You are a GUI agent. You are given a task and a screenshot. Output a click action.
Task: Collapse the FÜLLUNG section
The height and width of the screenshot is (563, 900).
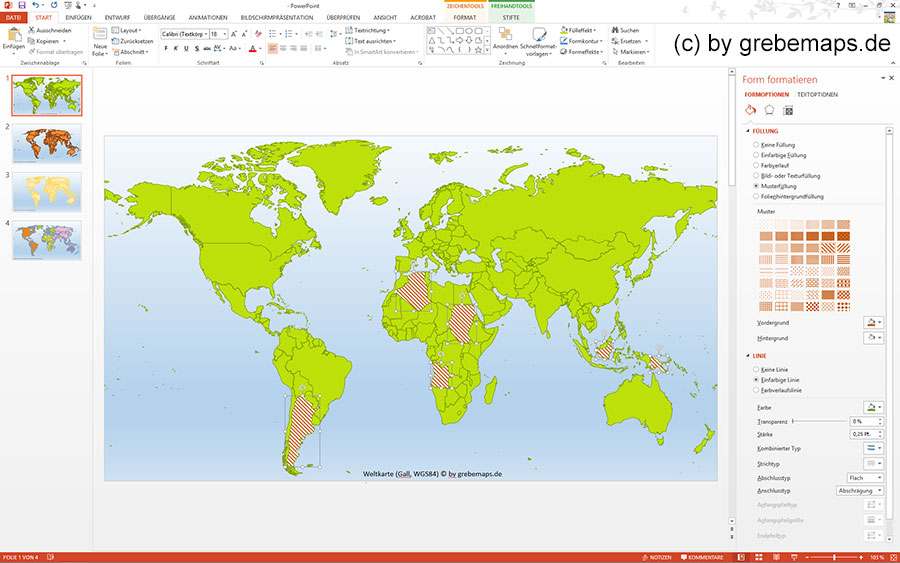pyautogui.click(x=748, y=131)
